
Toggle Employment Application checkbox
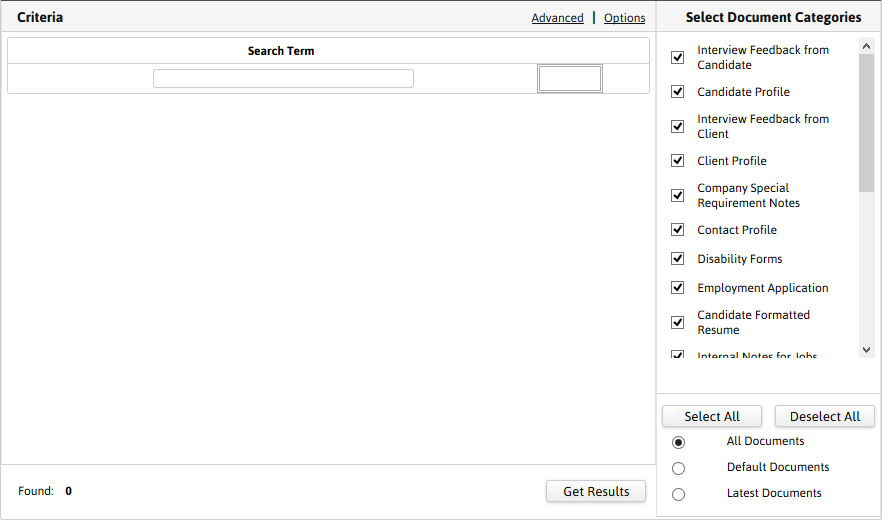pos(678,288)
